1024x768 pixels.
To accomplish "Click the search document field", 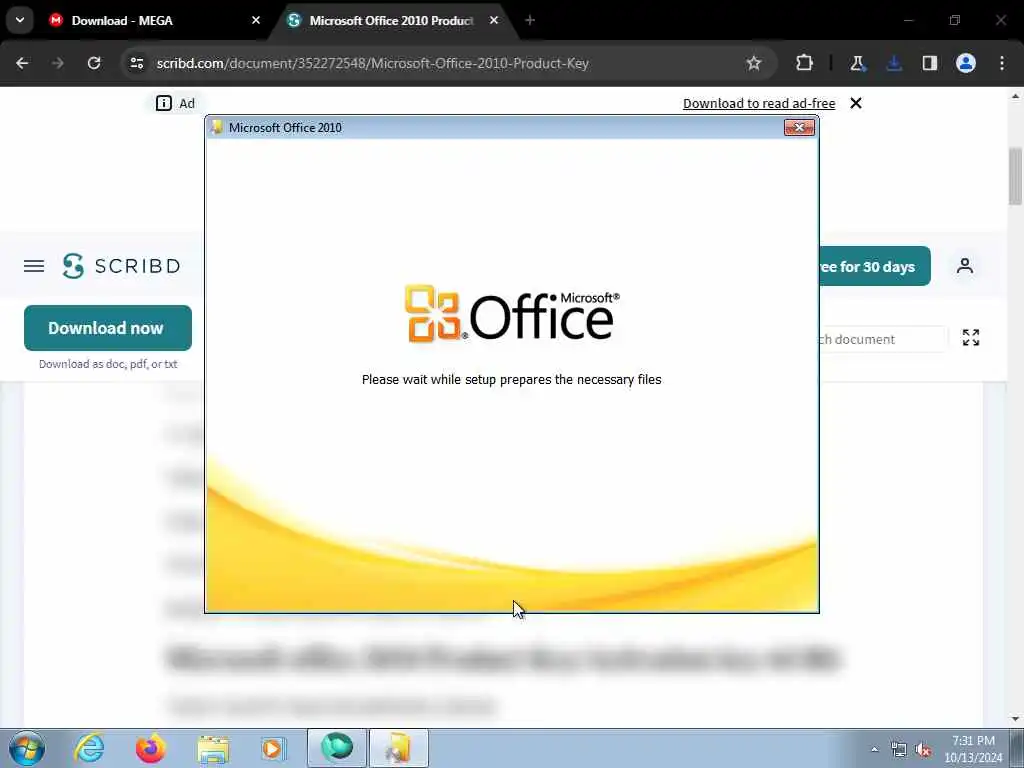I will coord(882,339).
